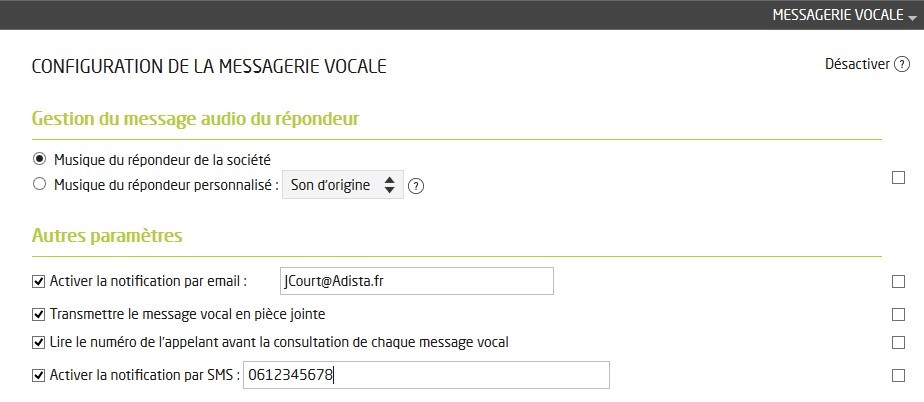Expand the Son d'origine dropdown
Image resolution: width=924 pixels, height=402 pixels.
343,185
